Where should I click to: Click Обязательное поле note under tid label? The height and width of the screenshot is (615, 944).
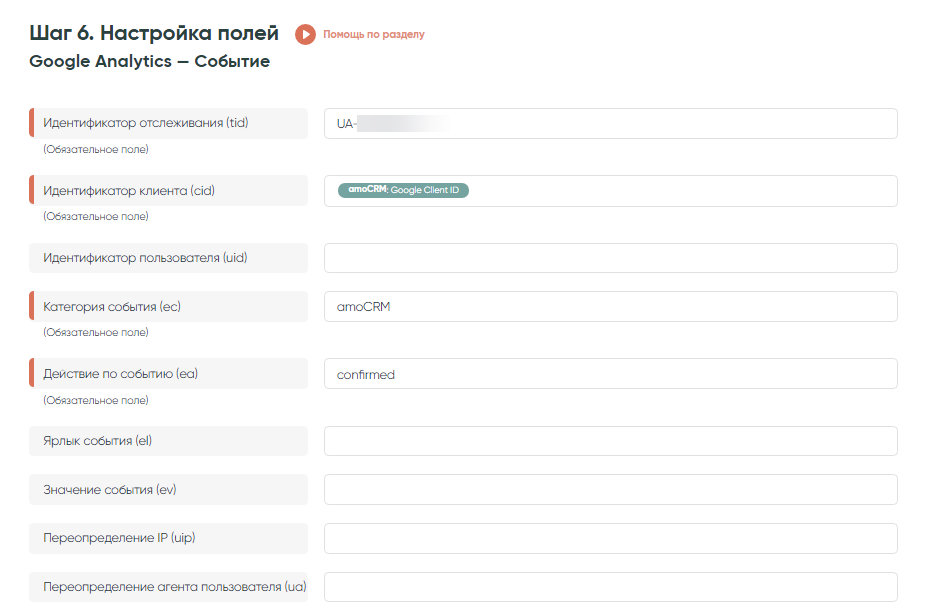[x=96, y=149]
